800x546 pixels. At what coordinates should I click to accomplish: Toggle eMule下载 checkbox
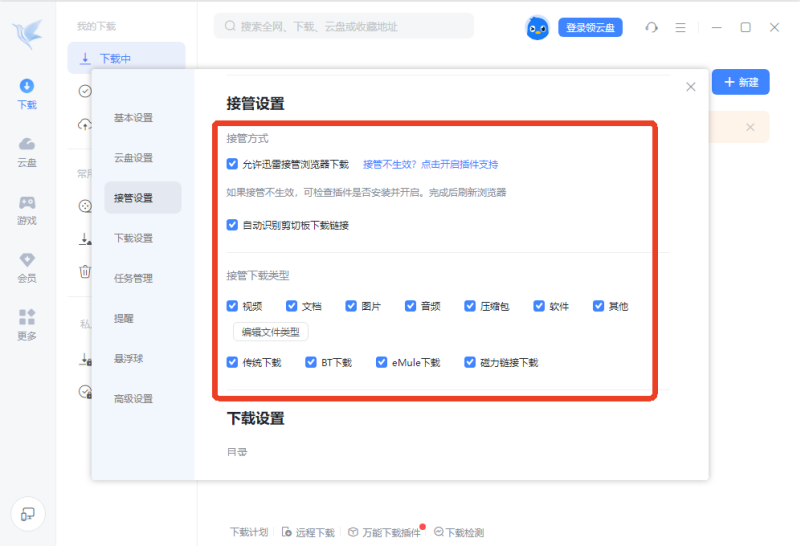pos(381,362)
